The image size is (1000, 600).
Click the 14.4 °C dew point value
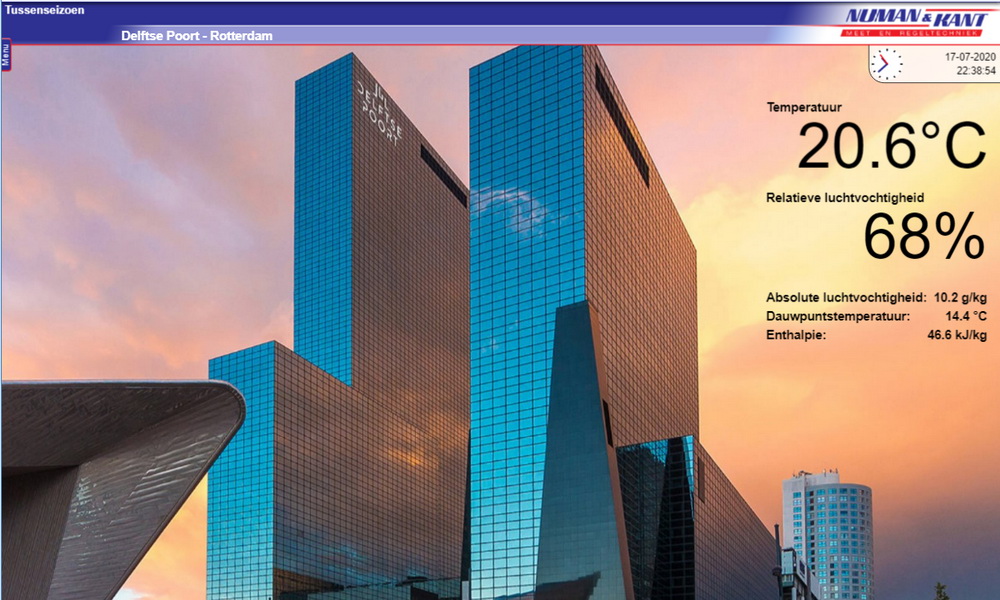[x=966, y=317]
